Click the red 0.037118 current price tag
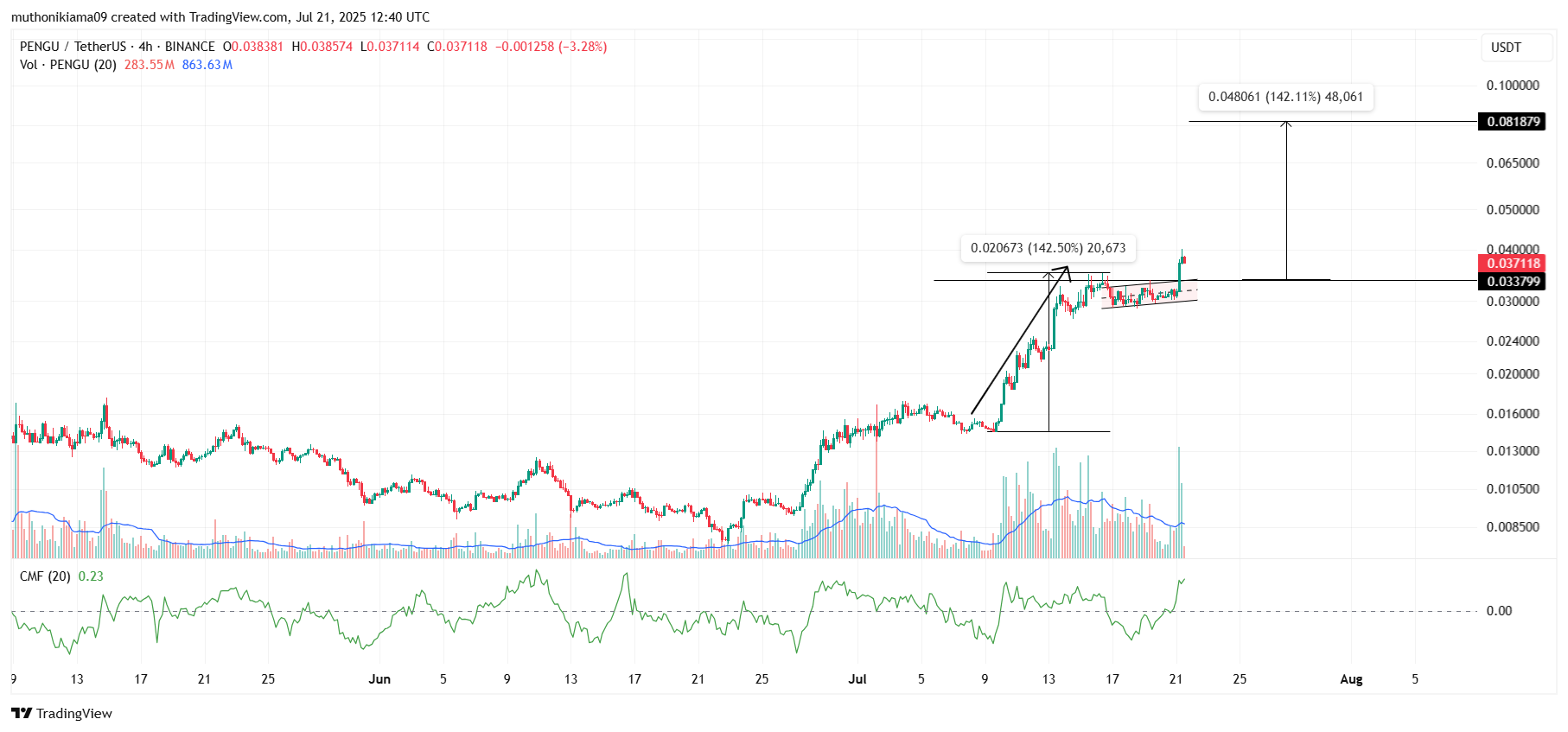This screenshot has height=732, width=1568. click(x=1513, y=264)
